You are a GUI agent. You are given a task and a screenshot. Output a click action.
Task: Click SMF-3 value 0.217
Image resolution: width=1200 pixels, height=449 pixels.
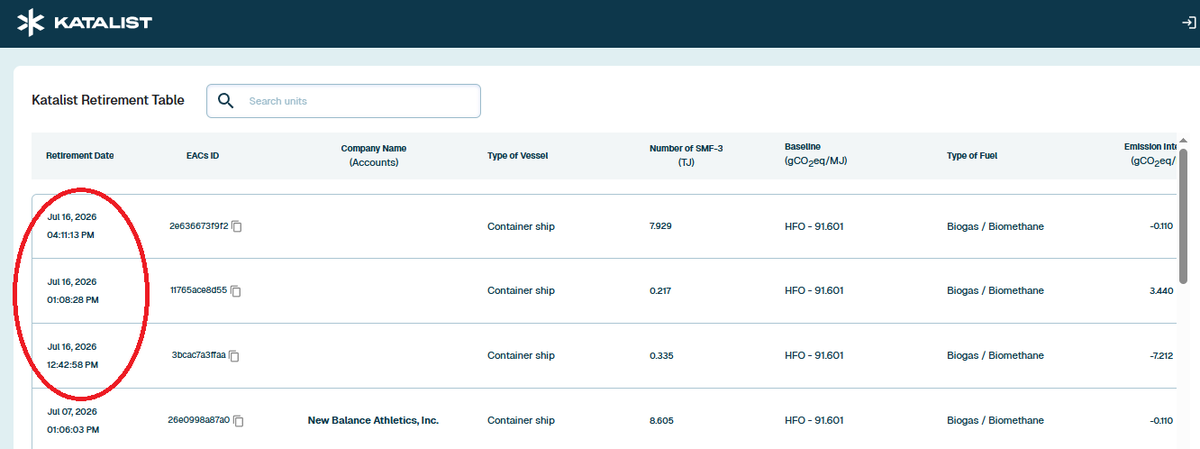(x=660, y=291)
